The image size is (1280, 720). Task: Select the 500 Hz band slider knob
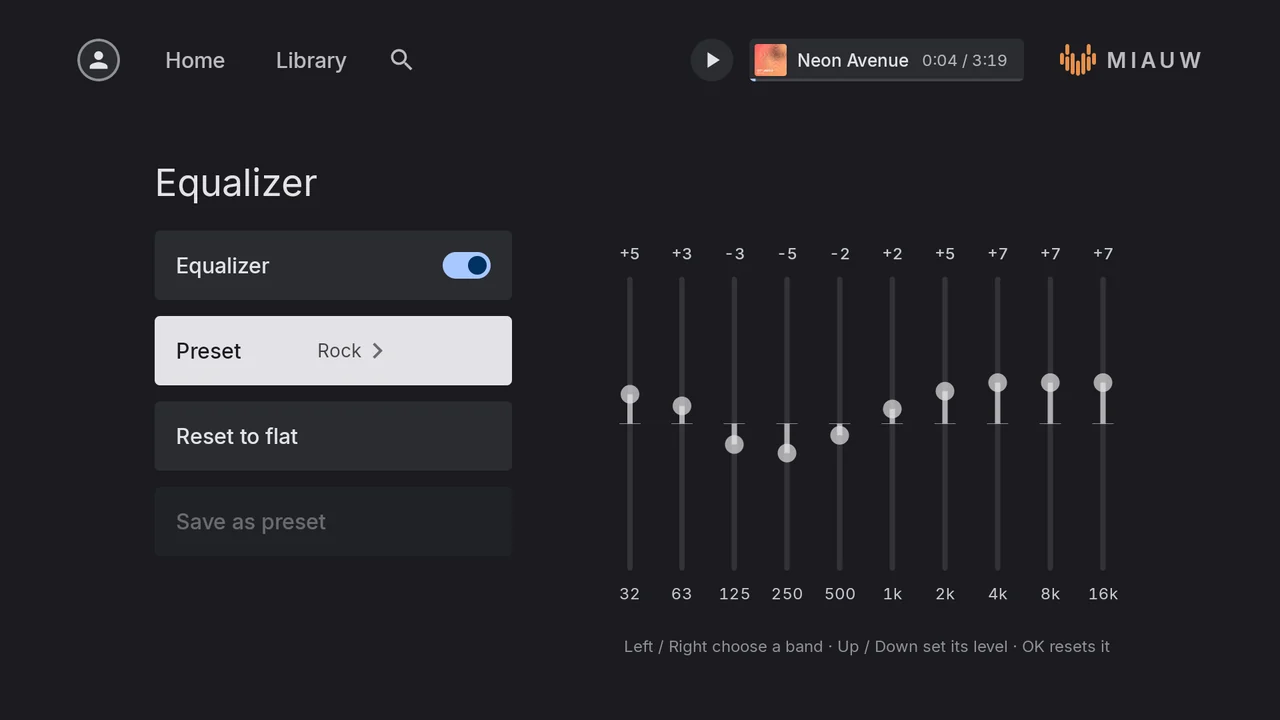tap(840, 435)
